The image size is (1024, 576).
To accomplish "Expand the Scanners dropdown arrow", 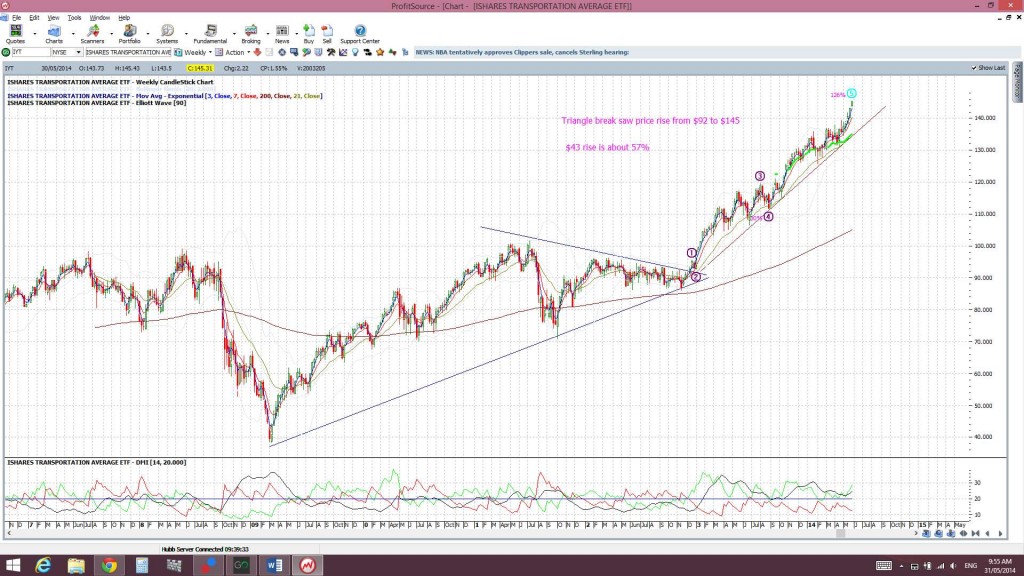I will tap(111, 33).
